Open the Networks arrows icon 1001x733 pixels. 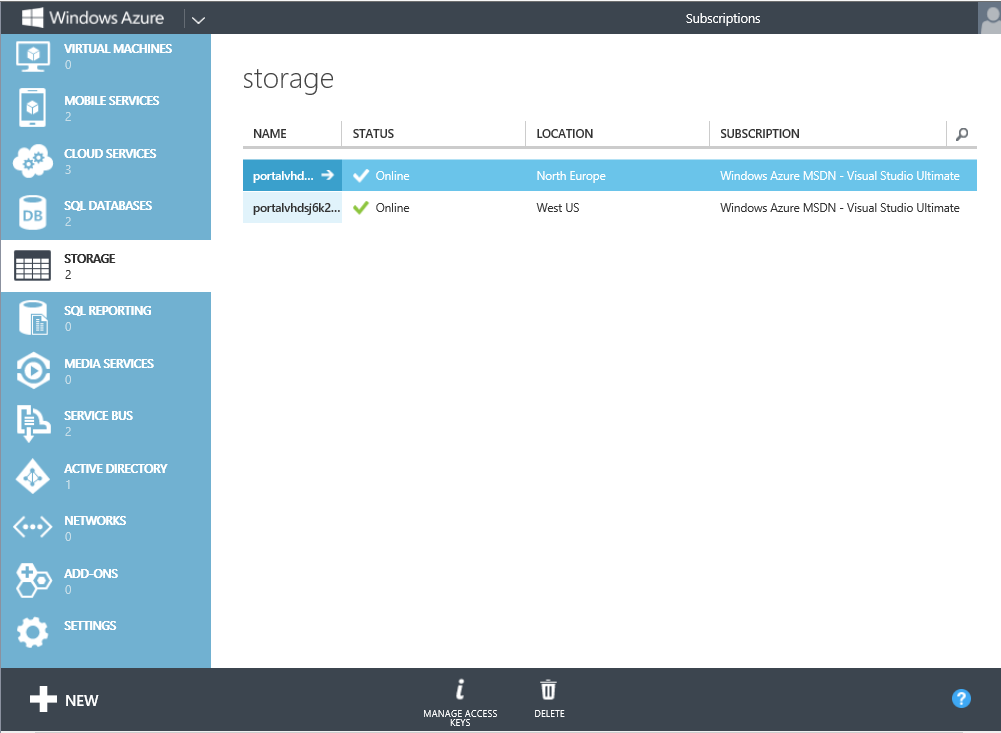pyautogui.click(x=33, y=527)
